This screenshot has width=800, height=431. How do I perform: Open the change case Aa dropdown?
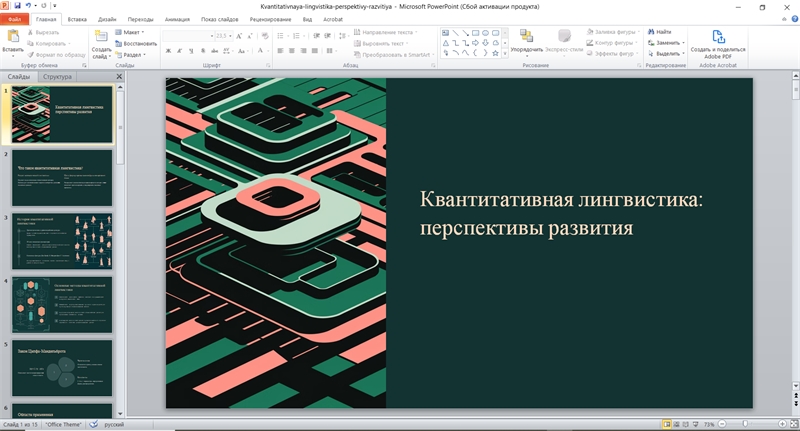pyautogui.click(x=242, y=50)
